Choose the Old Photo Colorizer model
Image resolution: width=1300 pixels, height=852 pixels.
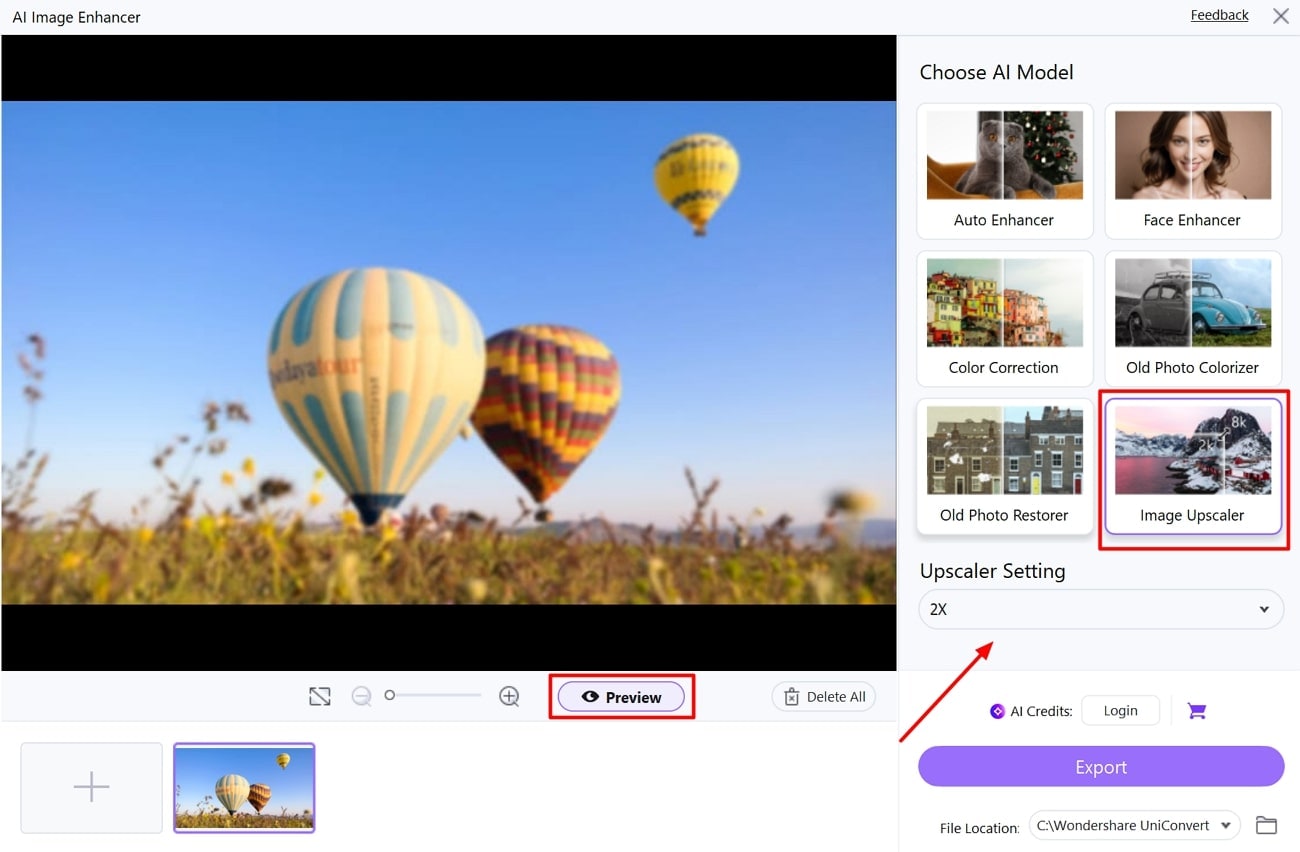1192,319
